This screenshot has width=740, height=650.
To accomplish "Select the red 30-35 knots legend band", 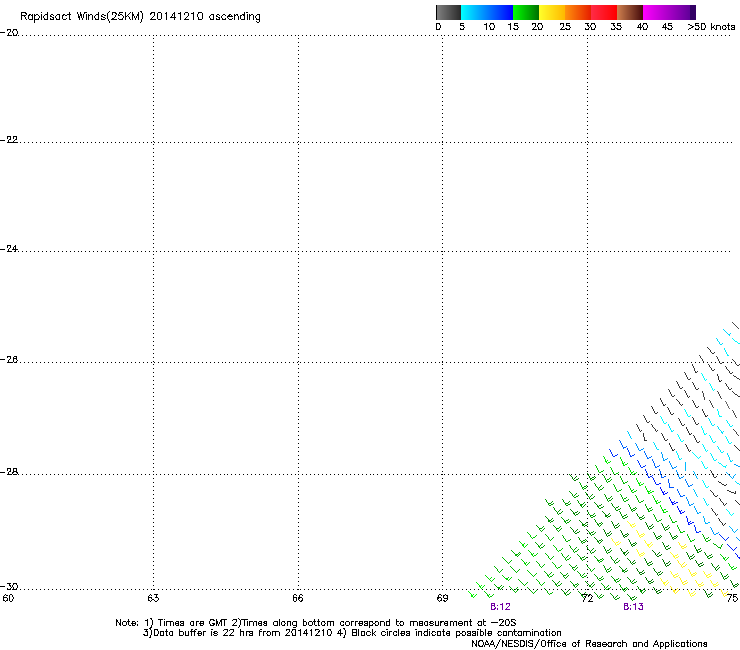I will (x=604, y=12).
